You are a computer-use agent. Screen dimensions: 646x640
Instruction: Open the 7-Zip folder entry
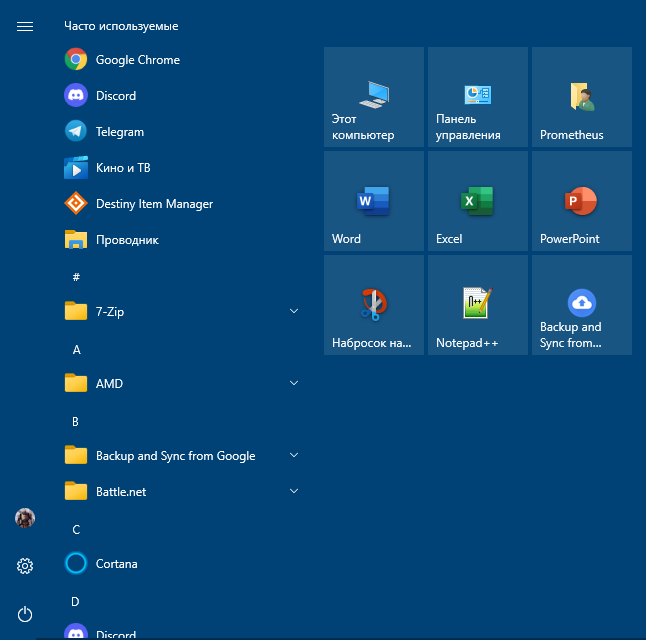pyautogui.click(x=181, y=312)
